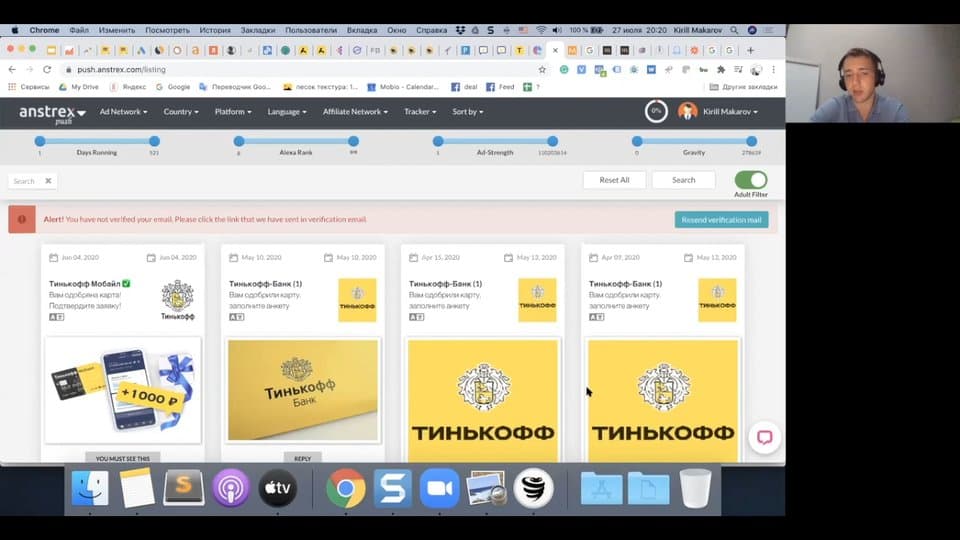The image size is (960, 540).
Task: Go back in Chrome
Action: [12, 70]
